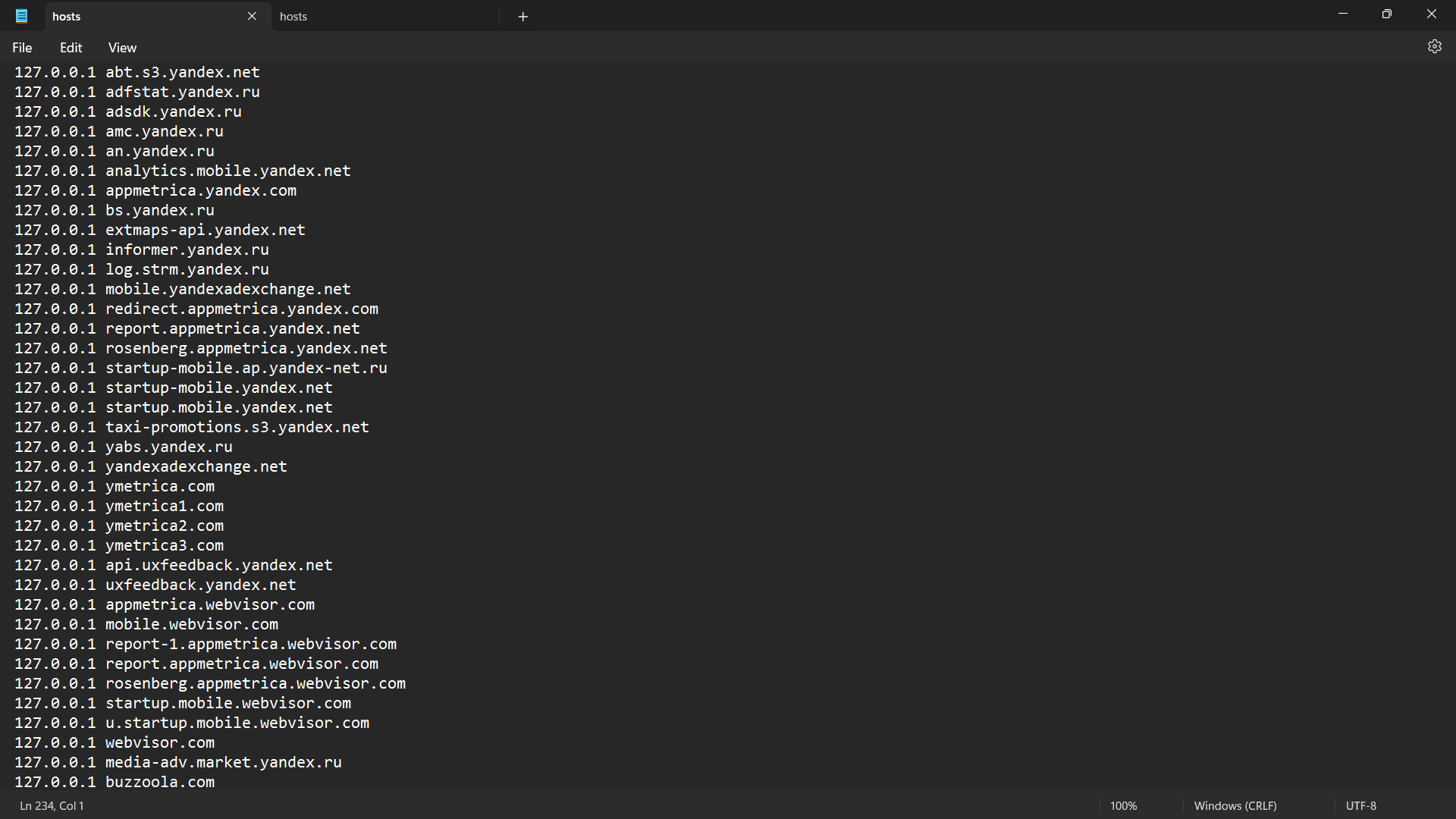Click the ymetrica3.com entry
The image size is (1456, 819).
[x=119, y=545]
